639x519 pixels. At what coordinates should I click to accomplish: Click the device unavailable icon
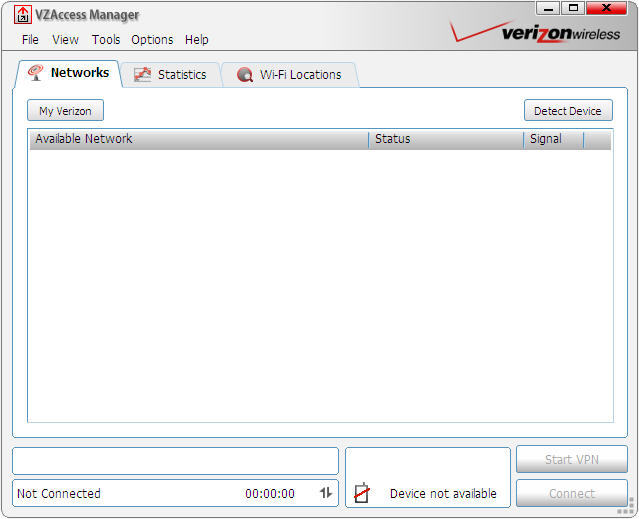pos(361,493)
